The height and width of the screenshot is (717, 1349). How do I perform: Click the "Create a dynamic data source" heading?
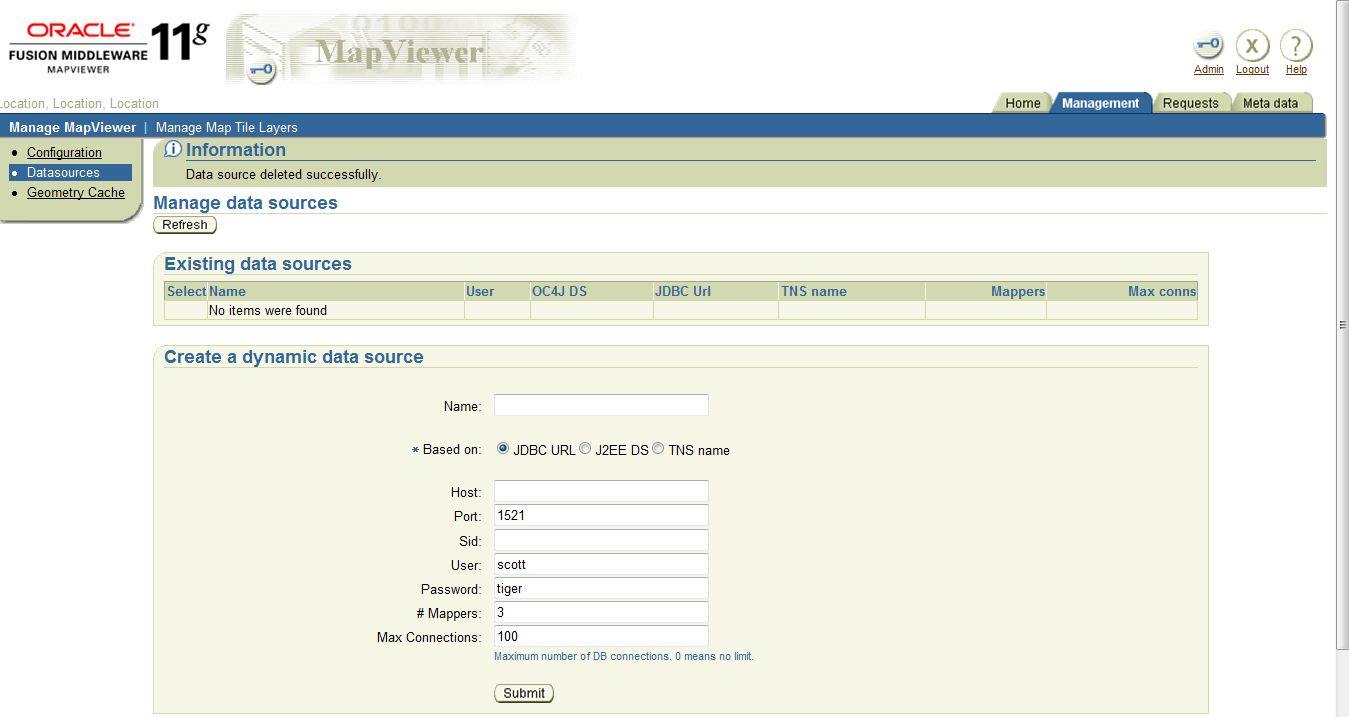coord(294,357)
